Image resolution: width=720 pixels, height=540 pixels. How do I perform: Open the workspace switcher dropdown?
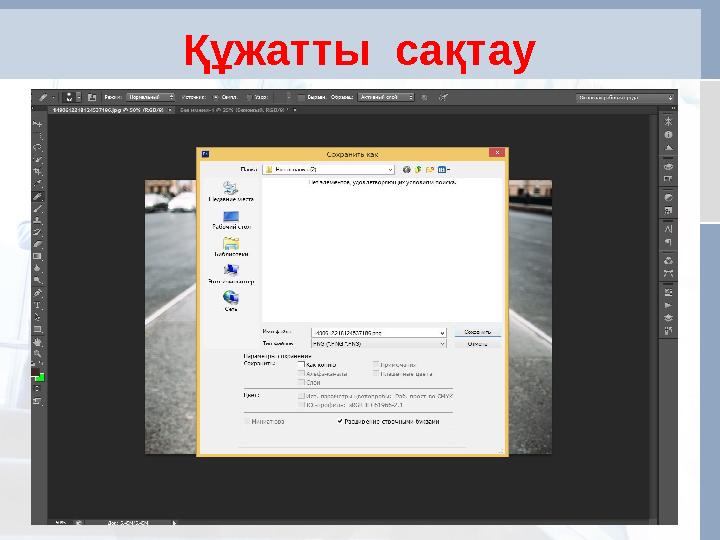pyautogui.click(x=624, y=97)
